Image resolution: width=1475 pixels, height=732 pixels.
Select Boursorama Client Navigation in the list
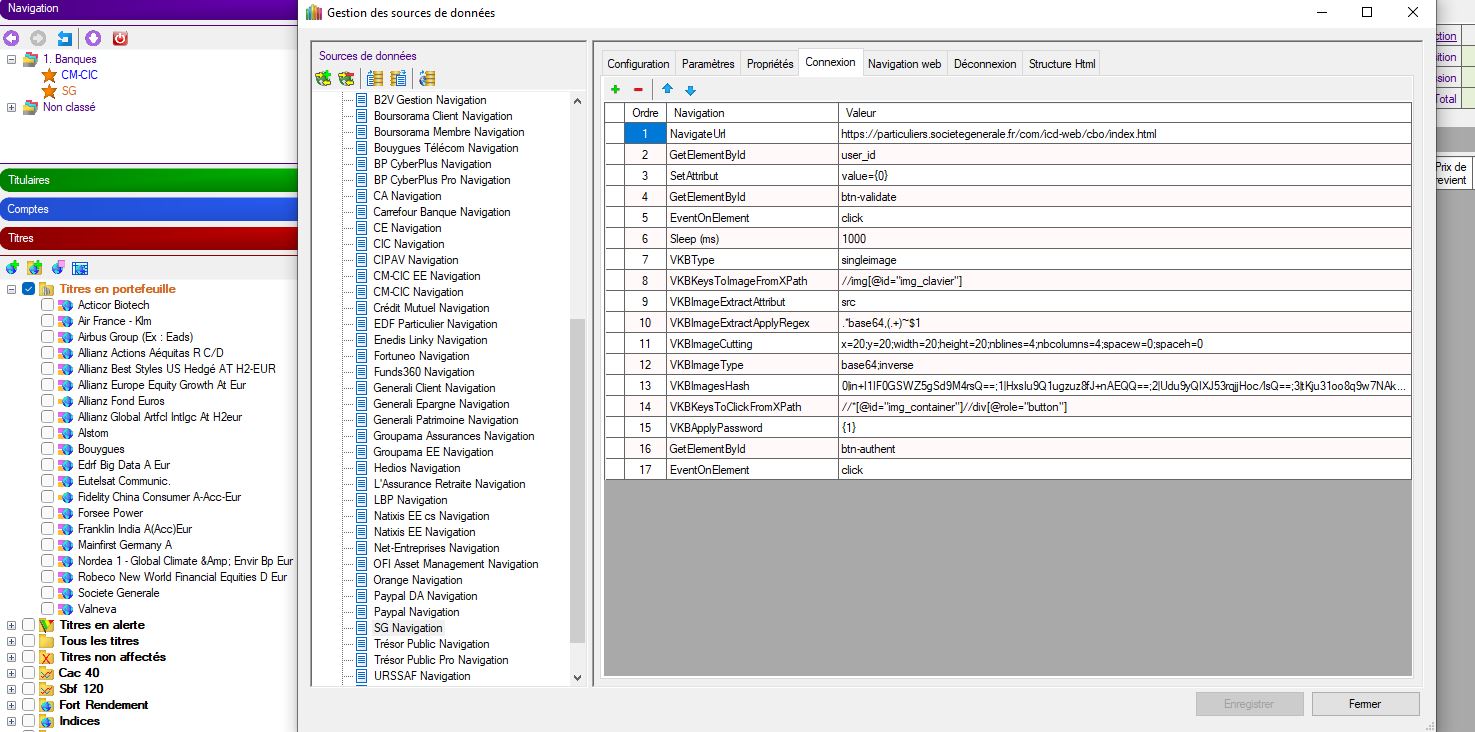click(x=442, y=116)
